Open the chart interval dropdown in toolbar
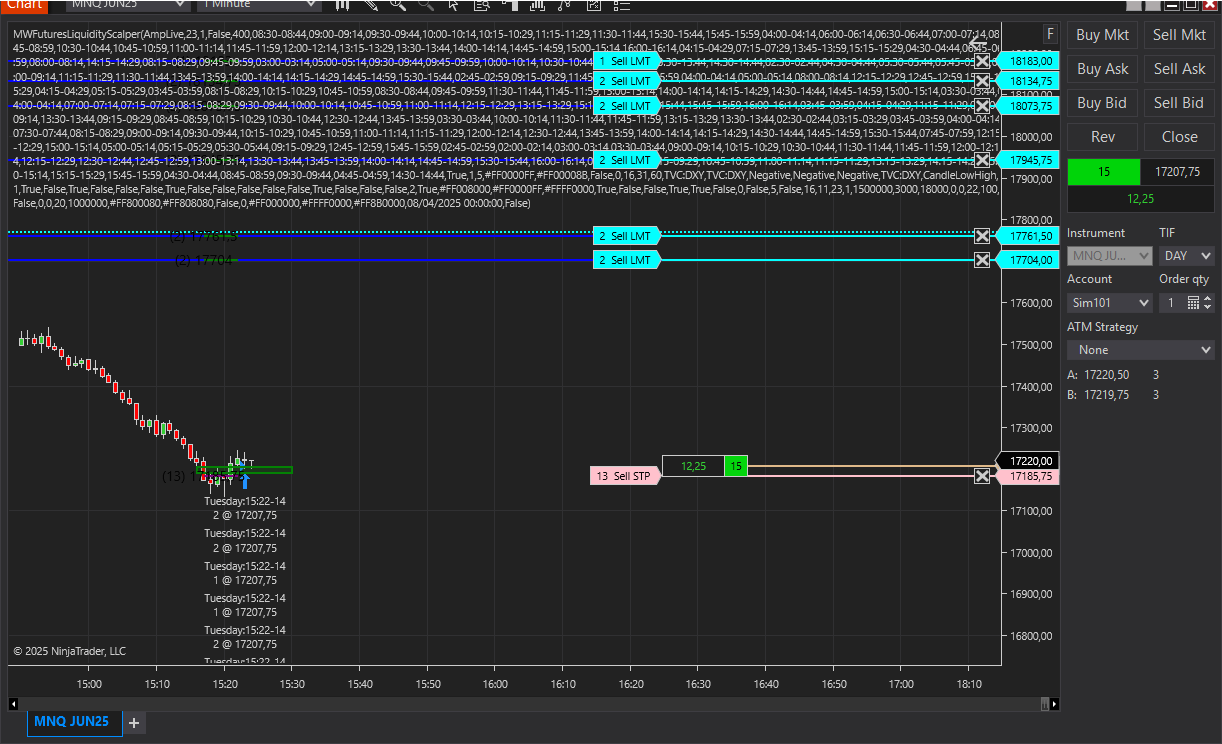Image resolution: width=1222 pixels, height=744 pixels. point(260,5)
